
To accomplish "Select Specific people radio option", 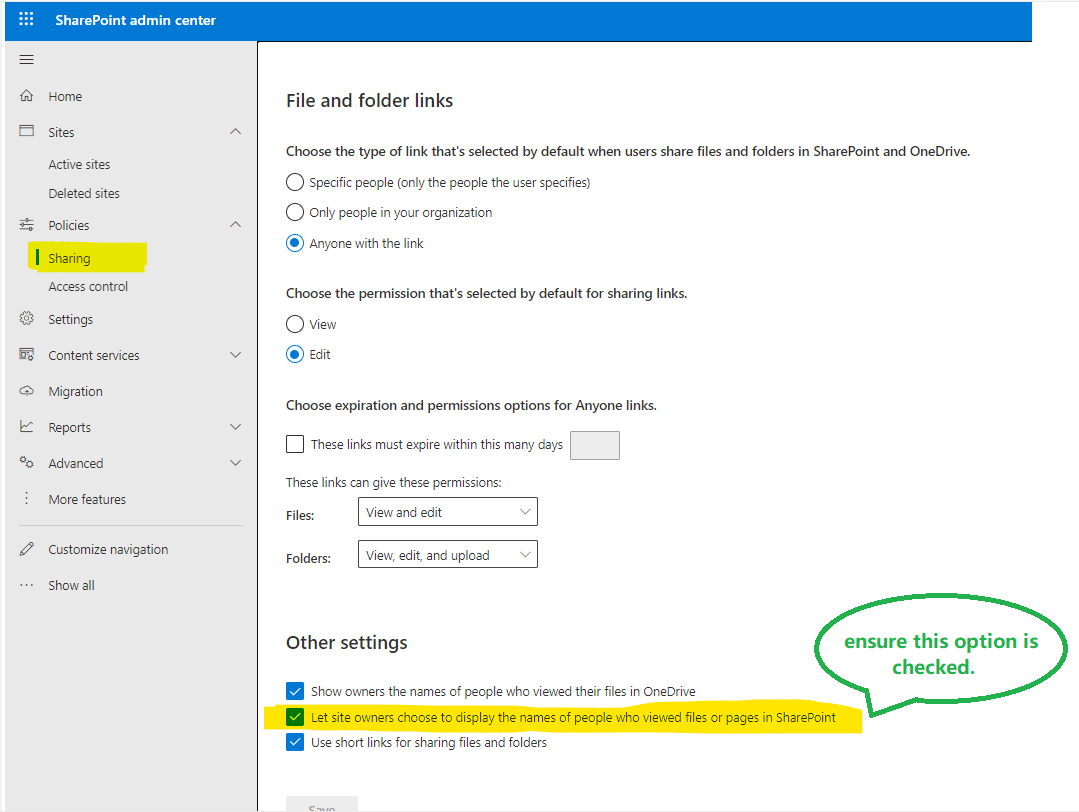I will coord(295,182).
